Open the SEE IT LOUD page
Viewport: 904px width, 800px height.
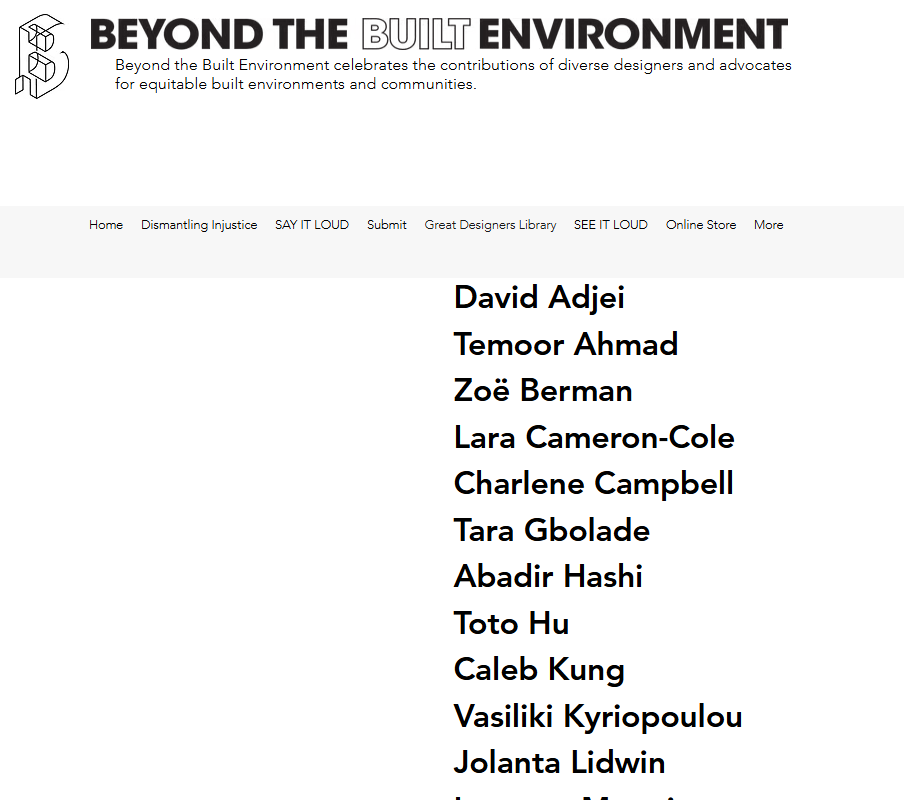click(x=611, y=225)
